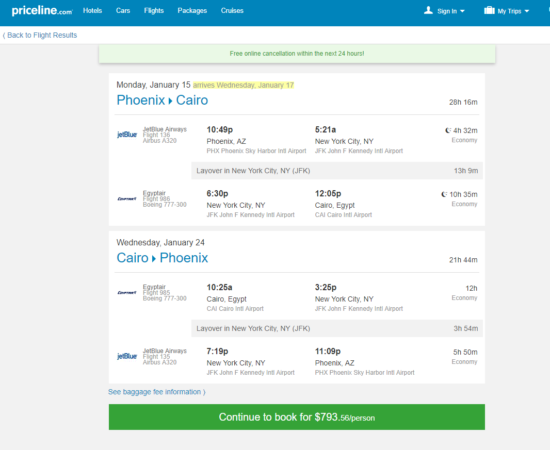The width and height of the screenshot is (550, 450).
Task: Click the Egyptair logo for Flight 986
Action: pos(127,199)
